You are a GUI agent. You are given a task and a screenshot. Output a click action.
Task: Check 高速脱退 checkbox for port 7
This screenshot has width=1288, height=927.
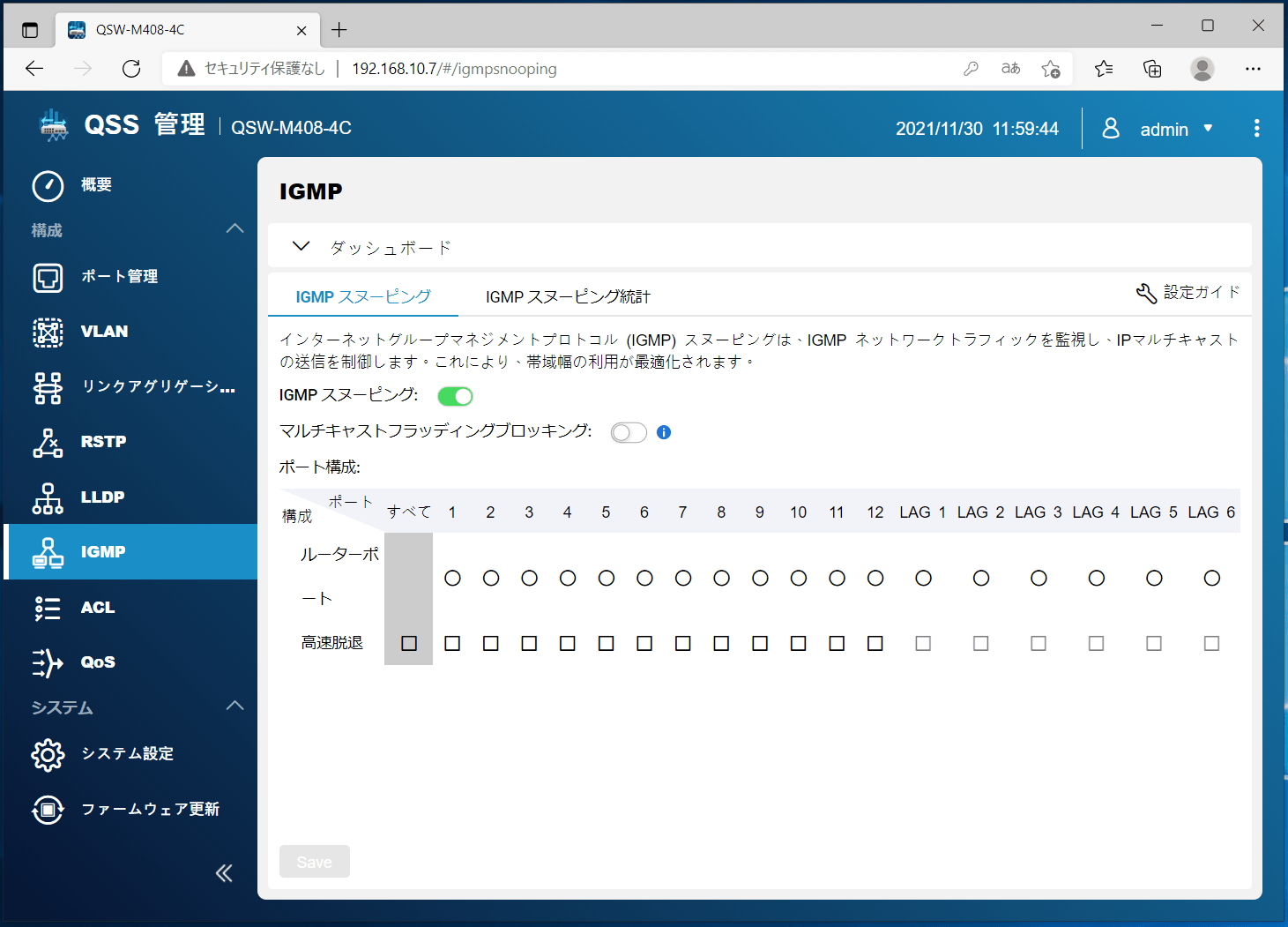pyautogui.click(x=682, y=644)
